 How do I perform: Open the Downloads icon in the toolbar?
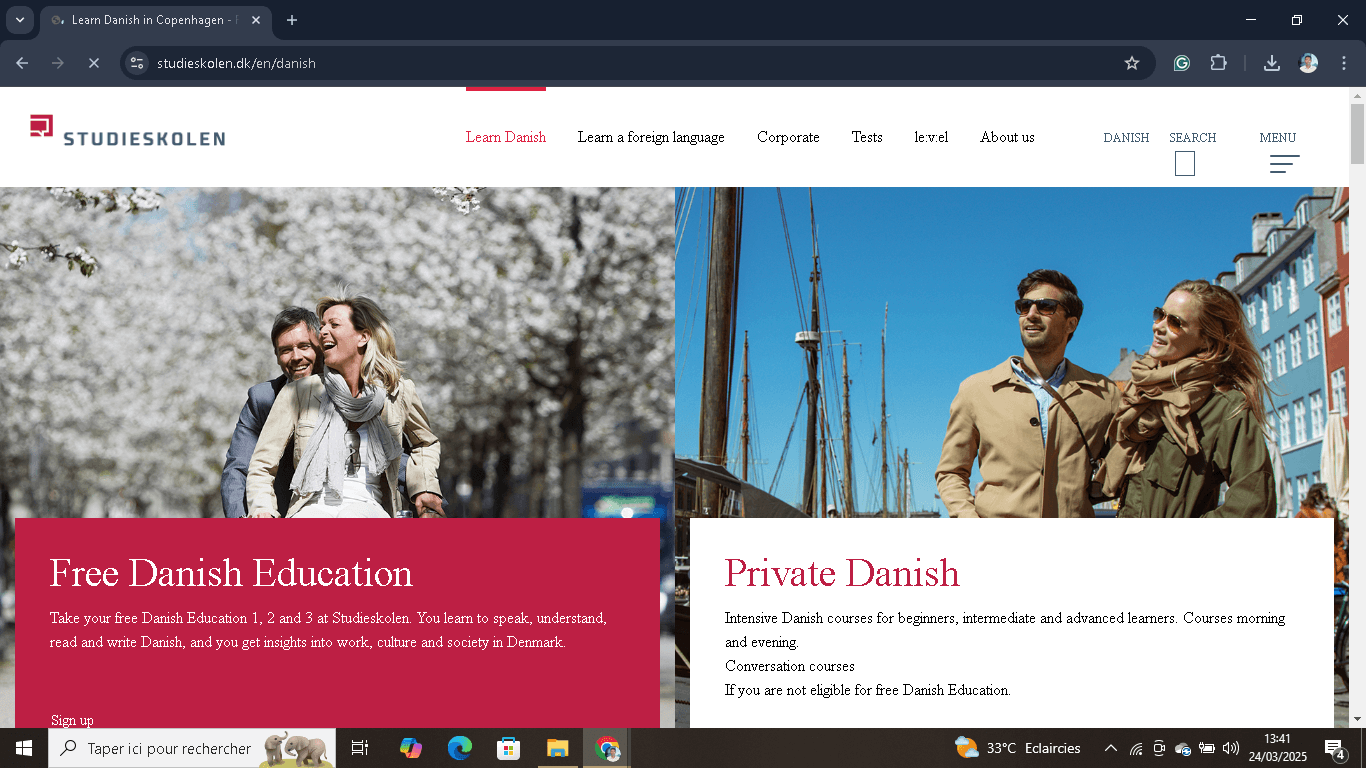click(x=1271, y=62)
